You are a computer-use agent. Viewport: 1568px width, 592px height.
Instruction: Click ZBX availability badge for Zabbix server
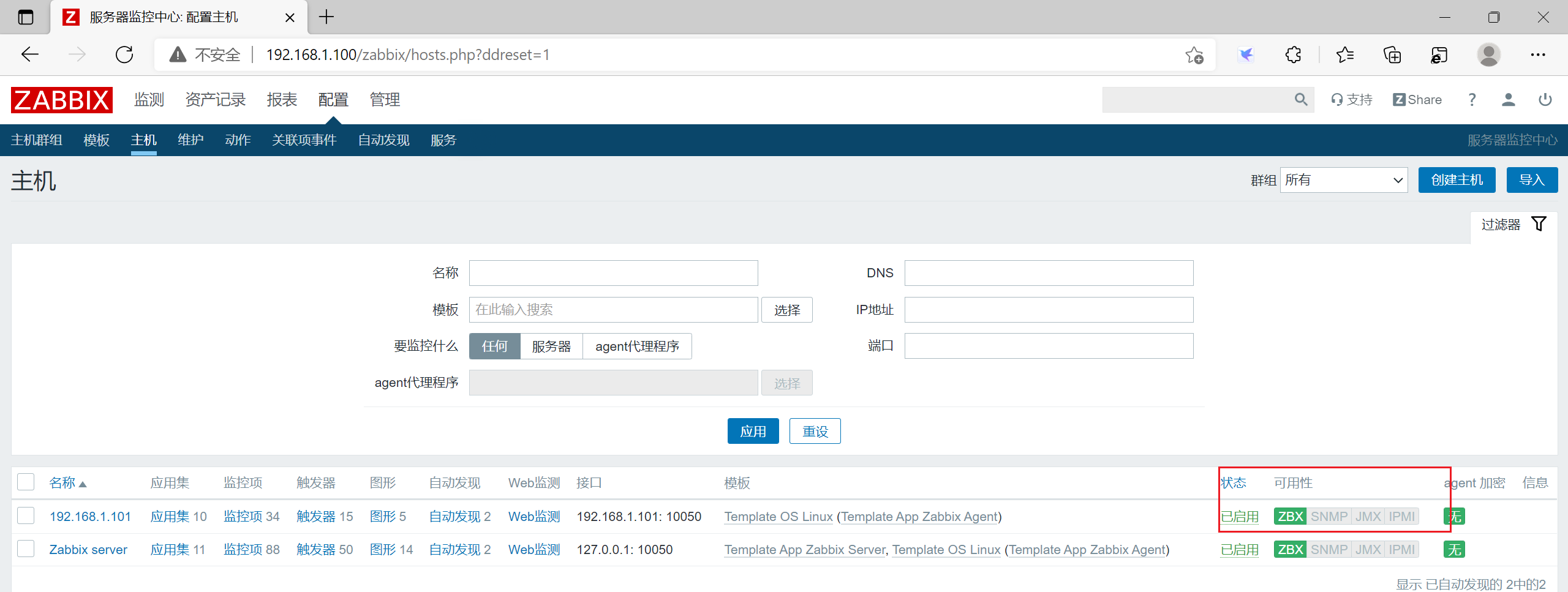(x=1290, y=549)
